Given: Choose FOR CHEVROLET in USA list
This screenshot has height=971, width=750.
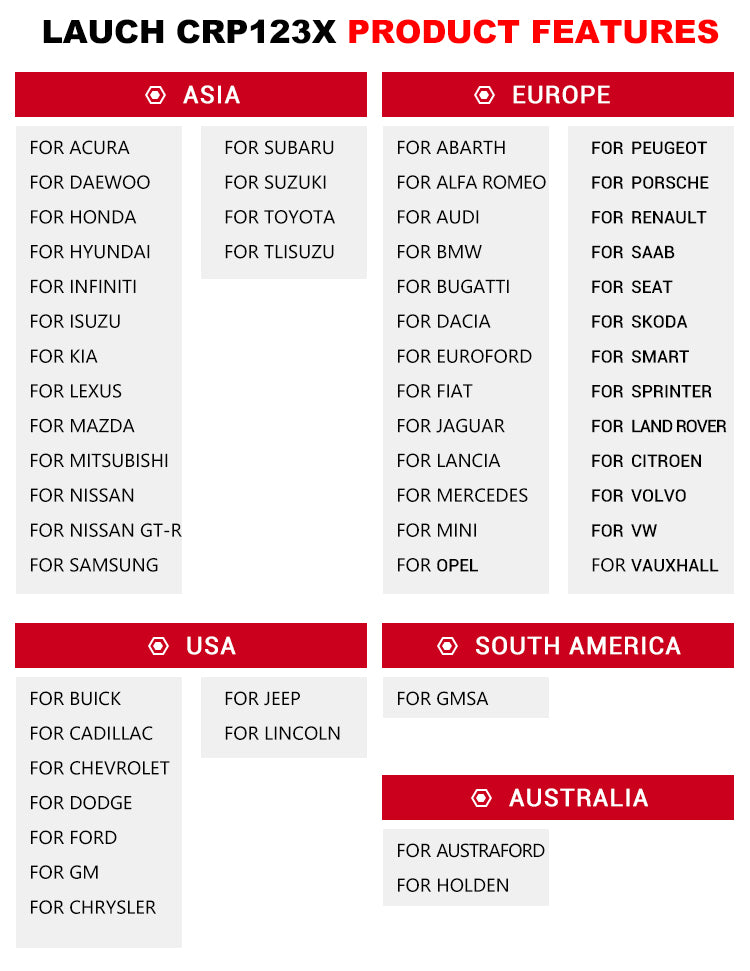Looking at the screenshot, I should [x=99, y=768].
